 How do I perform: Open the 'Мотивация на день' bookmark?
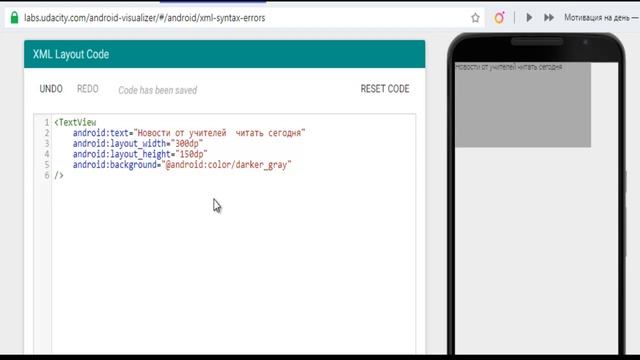(x=601, y=18)
